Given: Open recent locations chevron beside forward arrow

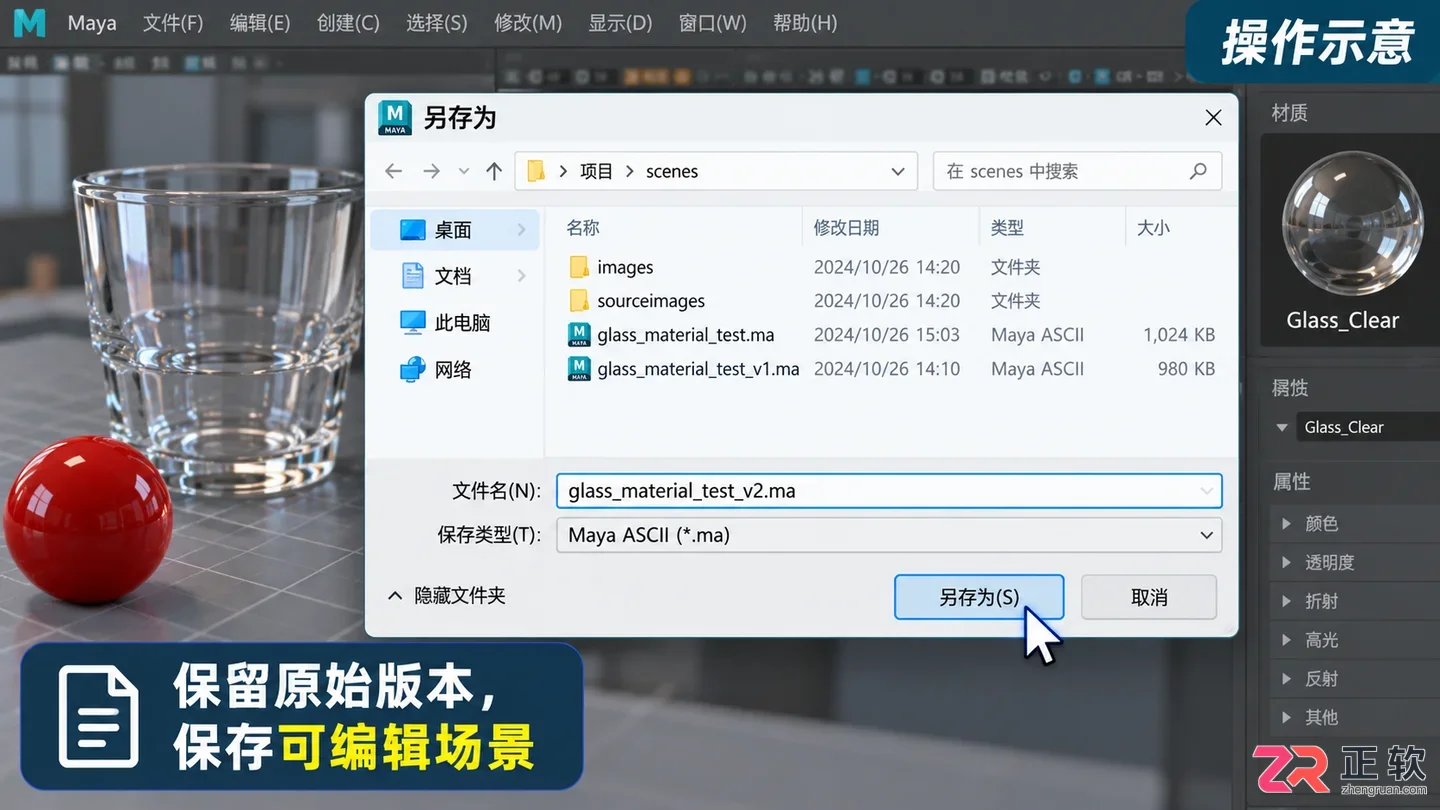Looking at the screenshot, I should coord(464,171).
